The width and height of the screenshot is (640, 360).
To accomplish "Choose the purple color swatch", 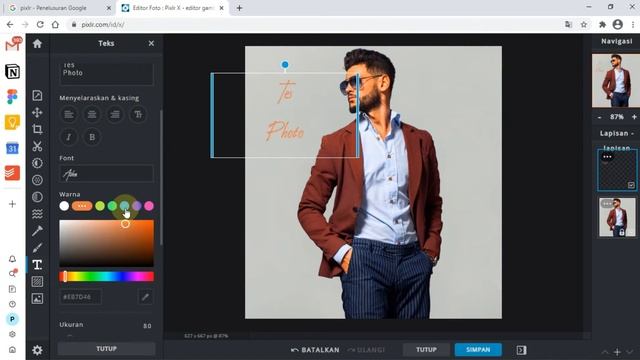I will click(x=137, y=206).
